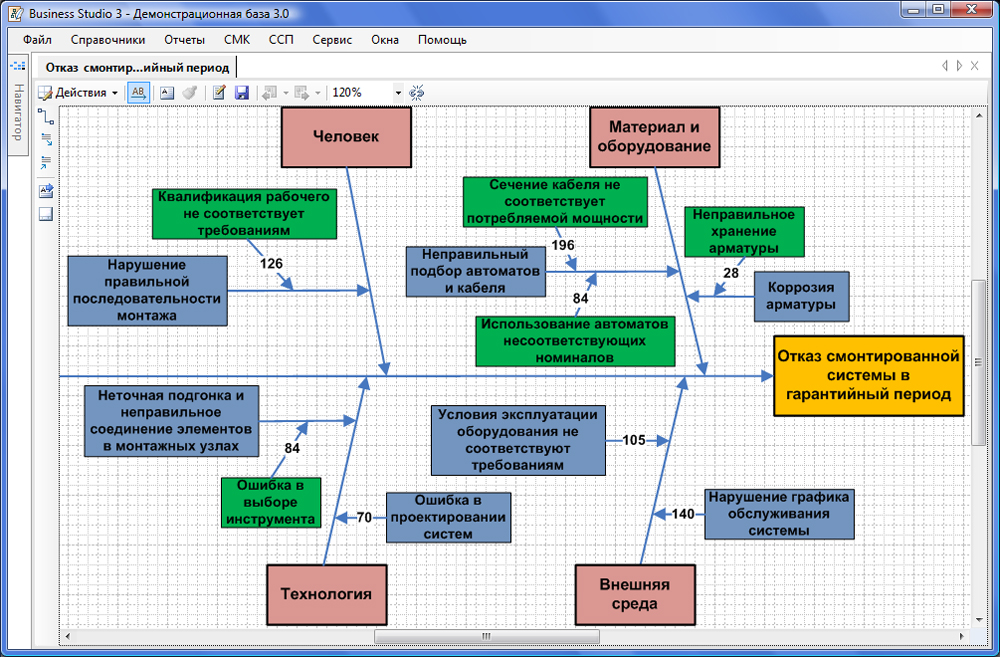The width and height of the screenshot is (1000, 657).
Task: Expand the 120% zoom level dropdown
Action: click(x=398, y=92)
